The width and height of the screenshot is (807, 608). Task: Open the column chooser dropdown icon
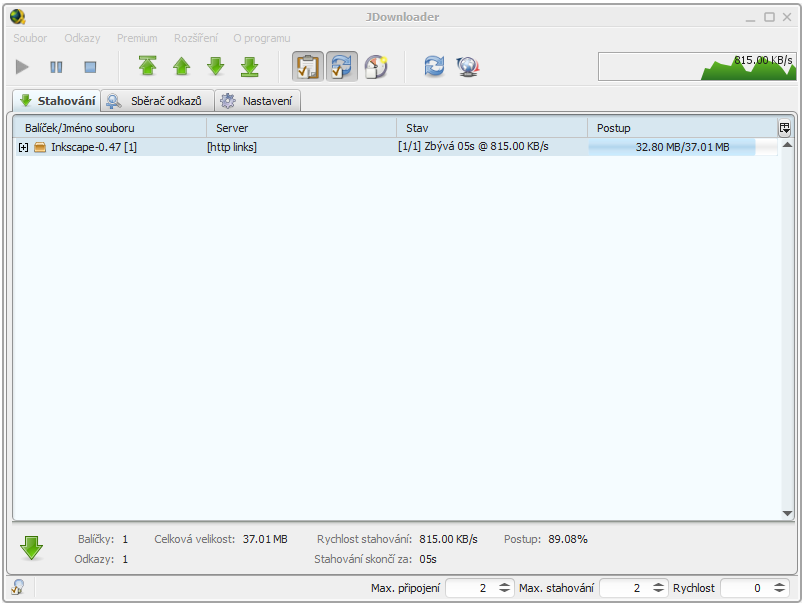pos(784,128)
